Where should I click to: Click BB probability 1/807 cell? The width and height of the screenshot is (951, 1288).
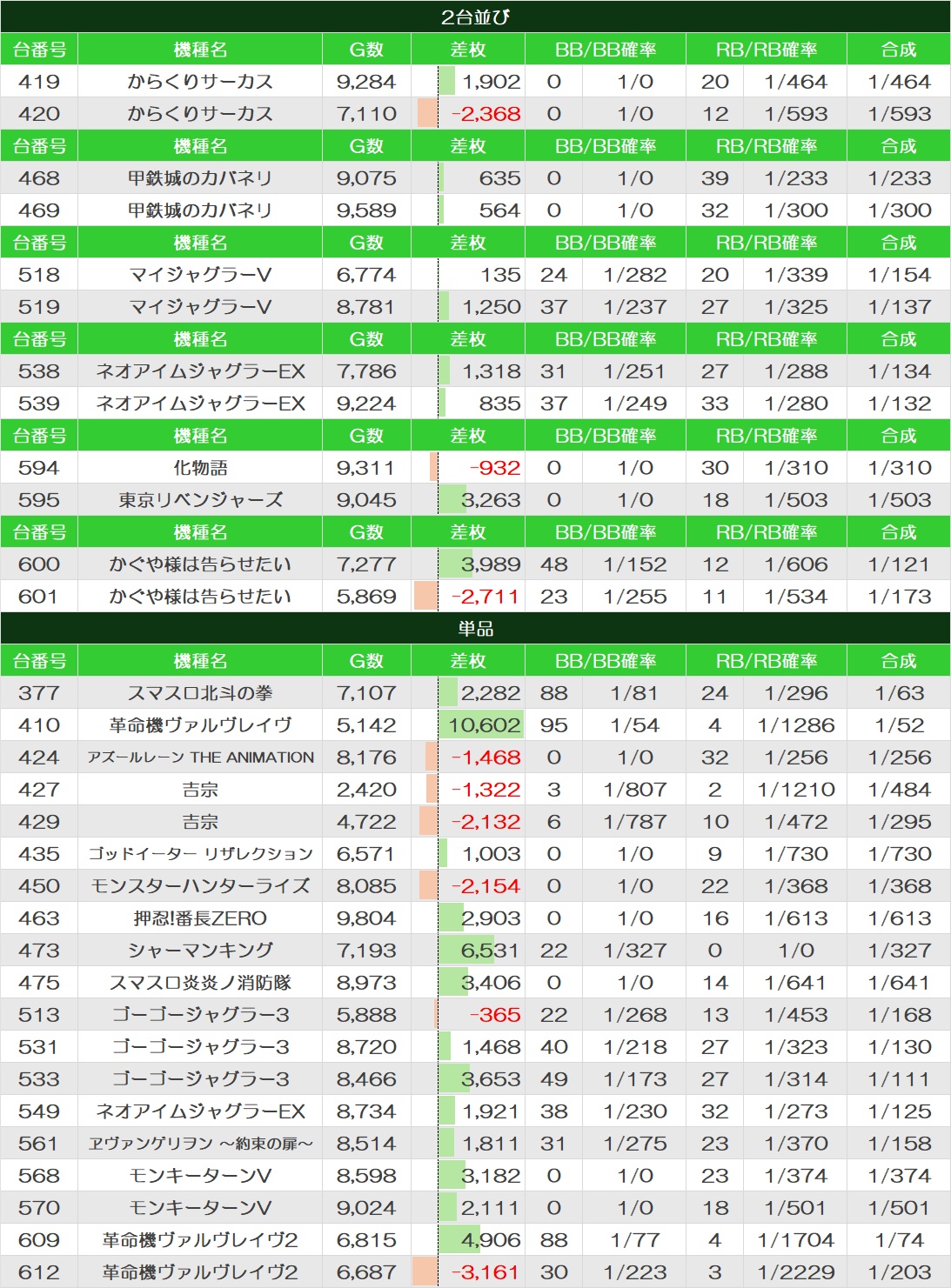point(635,790)
